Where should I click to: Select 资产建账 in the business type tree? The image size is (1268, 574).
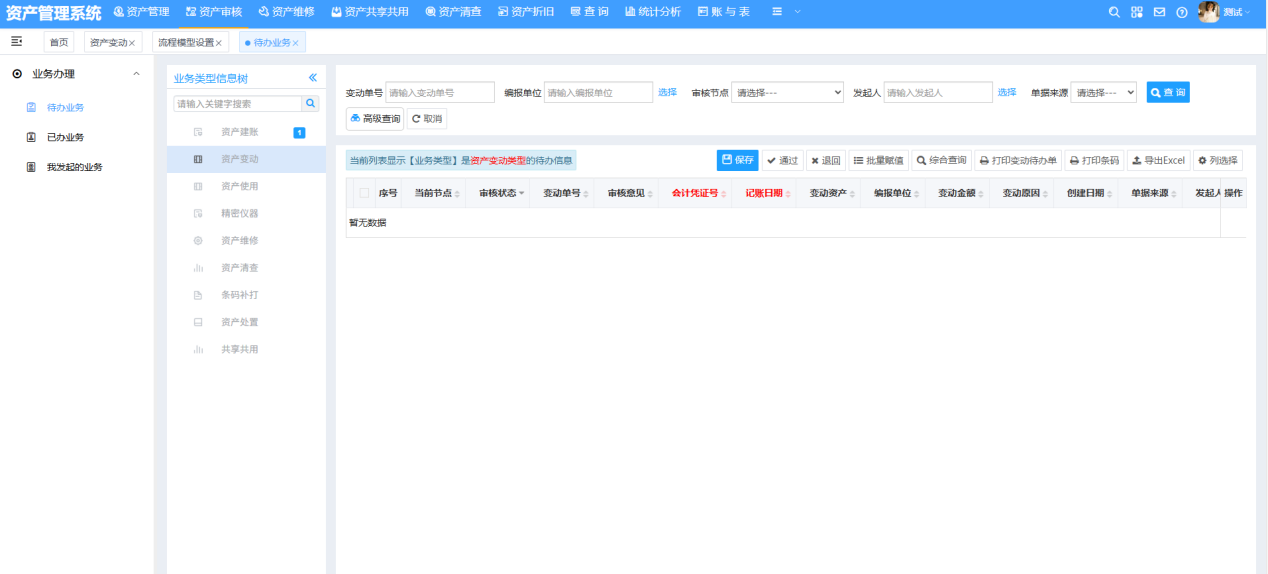[x=239, y=132]
